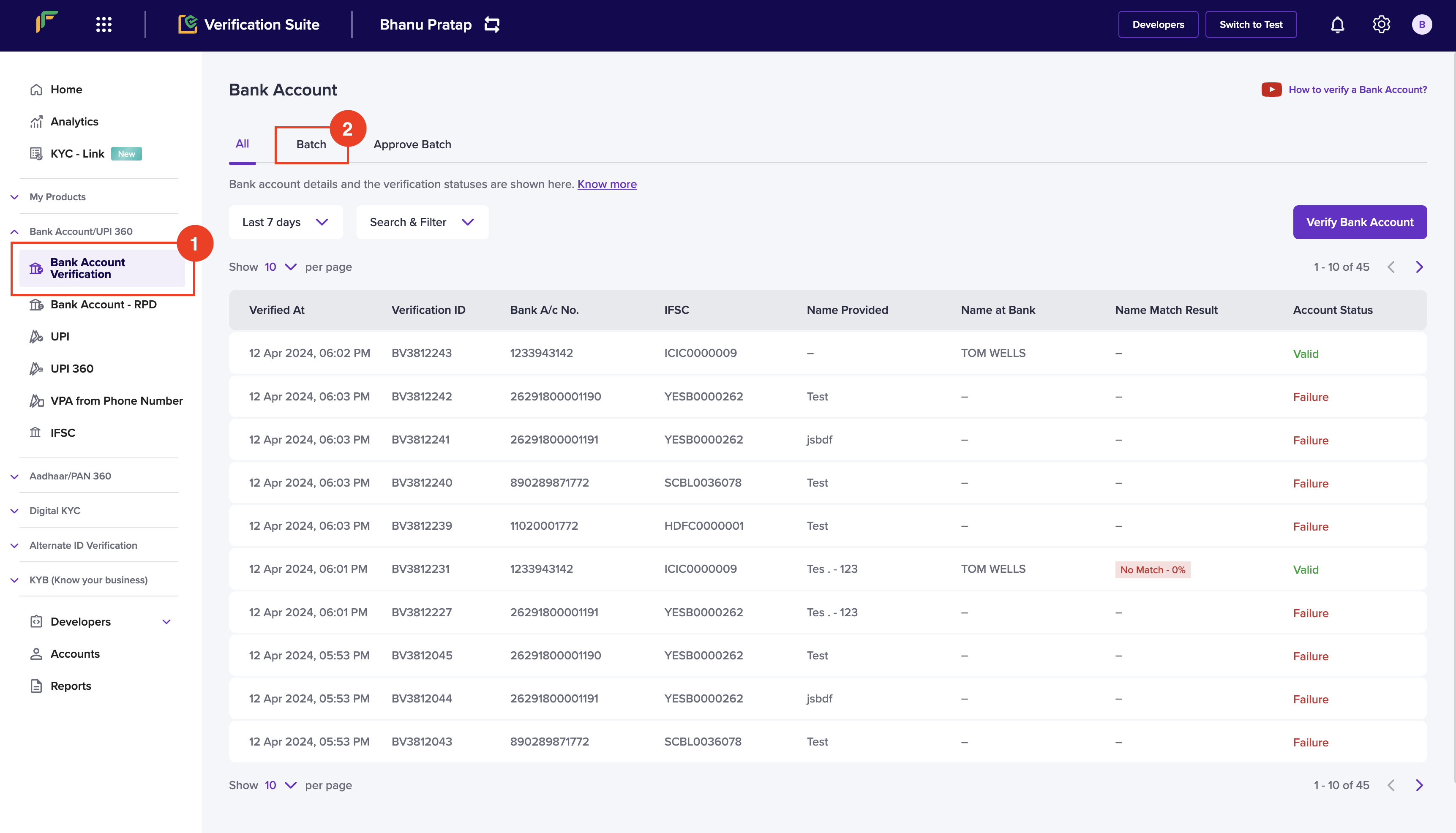Click the apps grid launcher icon
This screenshot has height=833, width=1456.
pos(104,24)
